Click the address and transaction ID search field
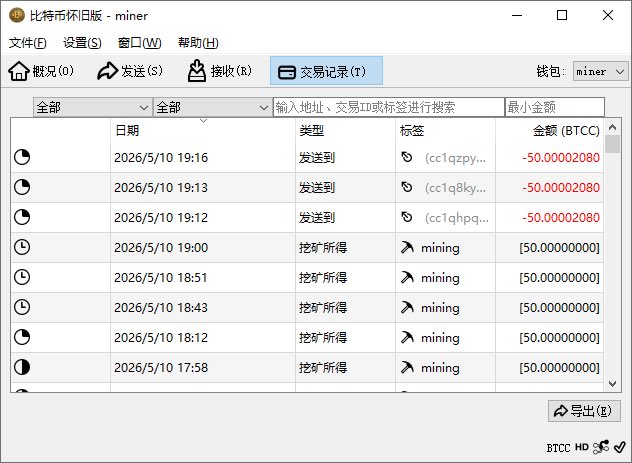This screenshot has height=463, width=632. pos(389,107)
